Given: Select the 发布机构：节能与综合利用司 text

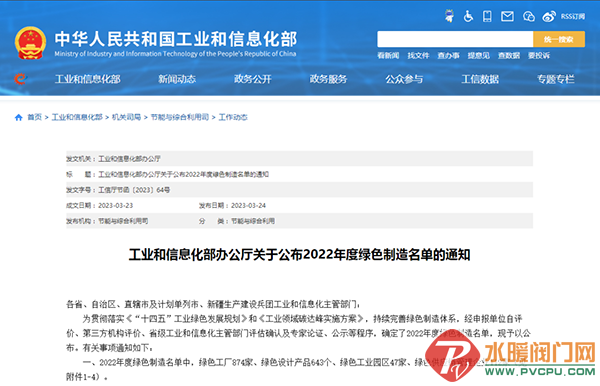Looking at the screenshot, I should coord(107,221).
